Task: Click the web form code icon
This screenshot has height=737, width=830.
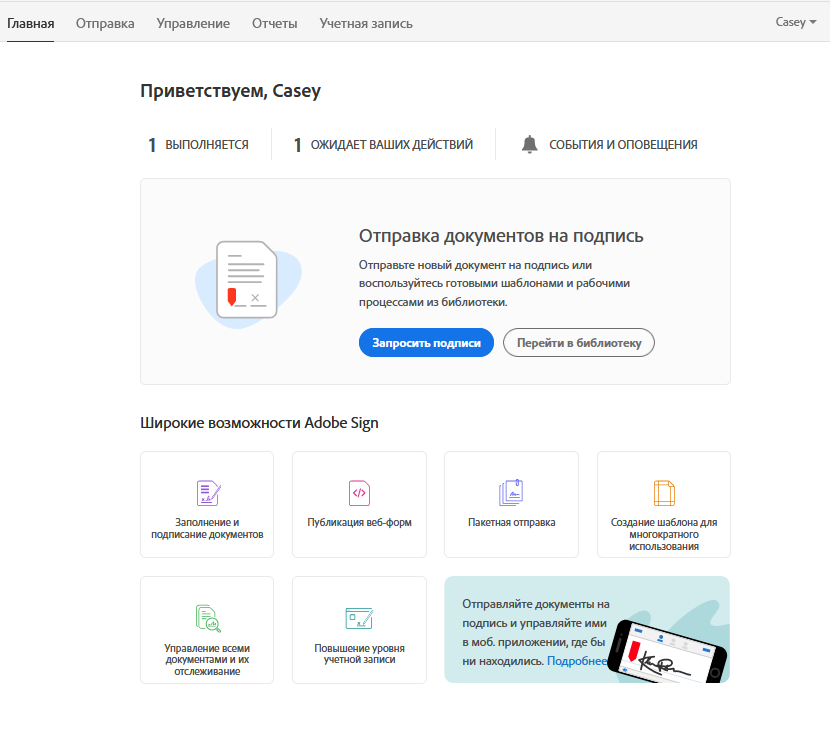Action: click(359, 493)
